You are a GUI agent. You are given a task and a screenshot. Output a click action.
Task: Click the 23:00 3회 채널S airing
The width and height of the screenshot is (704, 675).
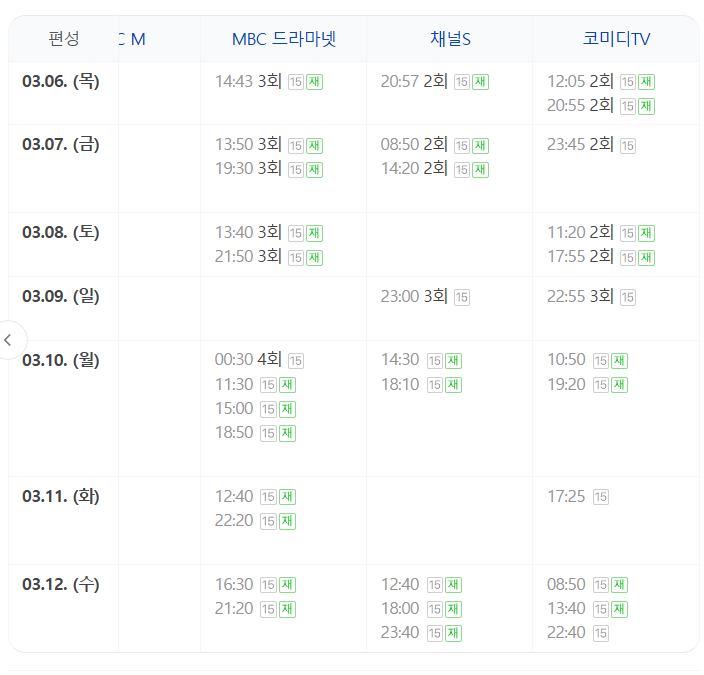414,296
